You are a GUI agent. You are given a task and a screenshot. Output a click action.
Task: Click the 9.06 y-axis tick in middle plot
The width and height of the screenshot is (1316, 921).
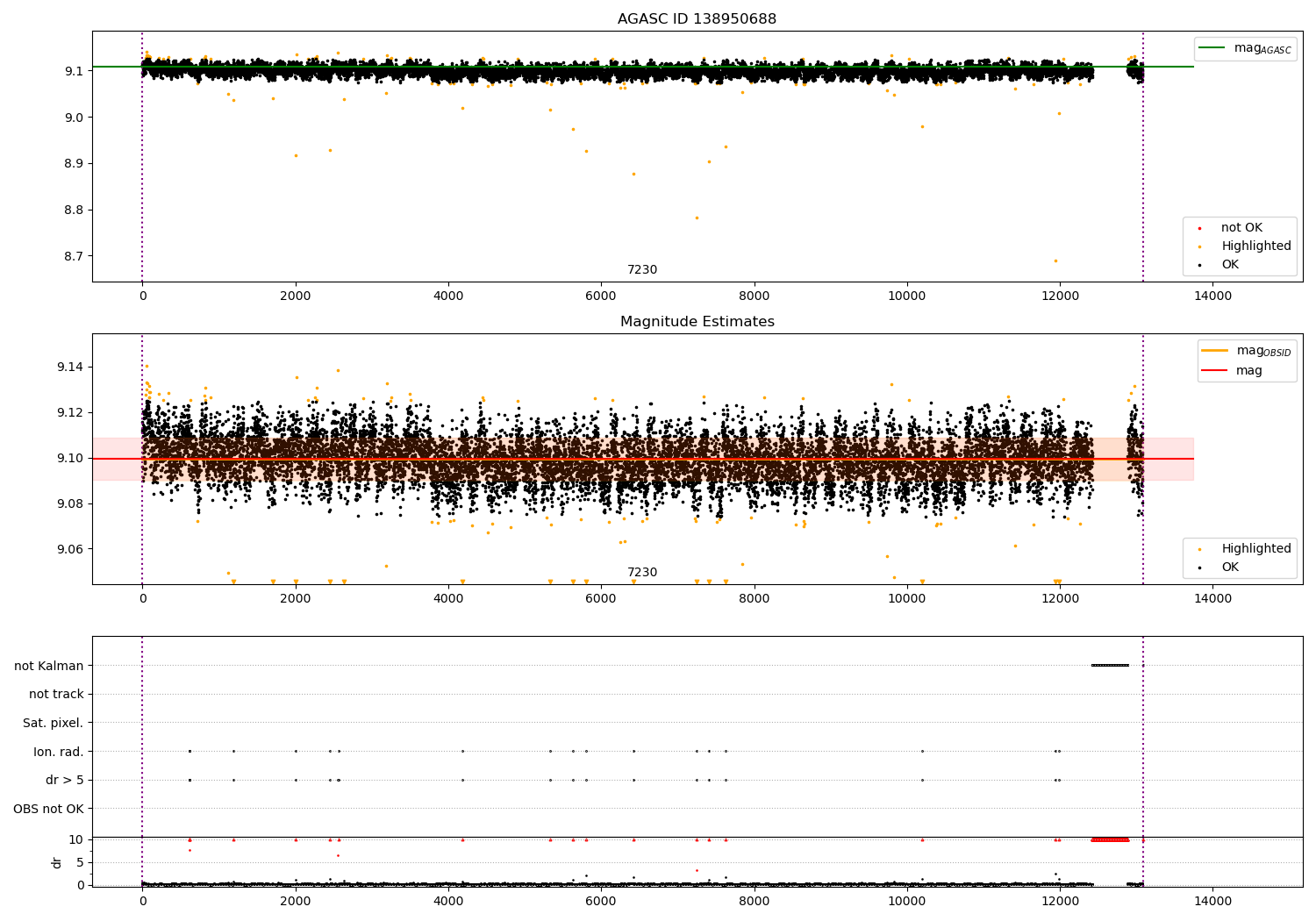[71, 549]
